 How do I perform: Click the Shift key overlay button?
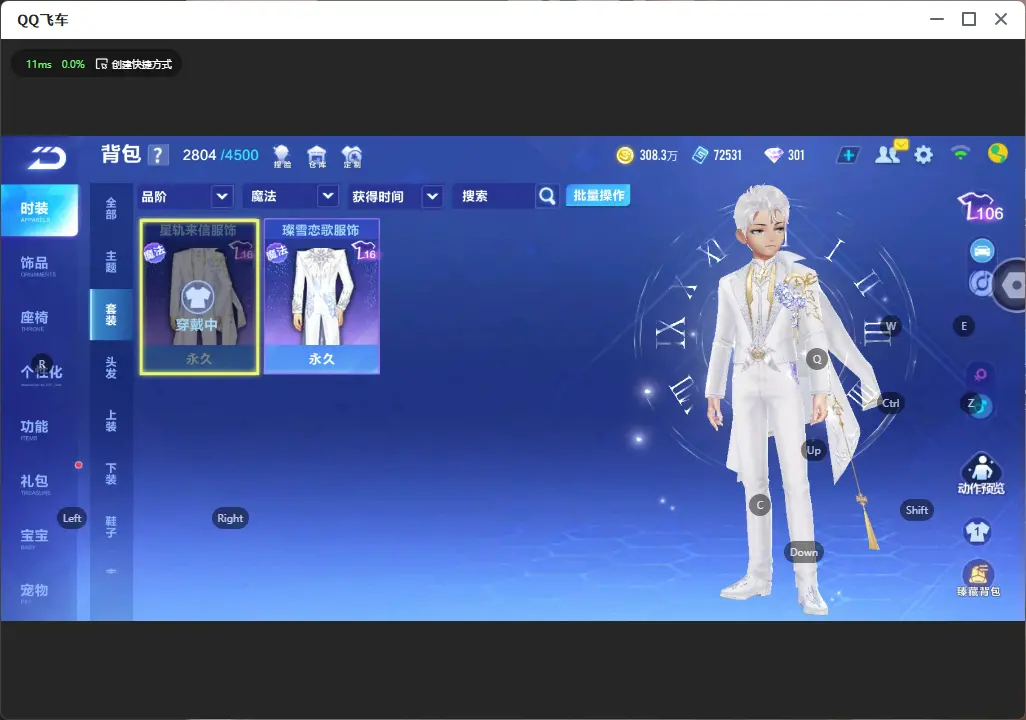pyautogui.click(x=916, y=510)
